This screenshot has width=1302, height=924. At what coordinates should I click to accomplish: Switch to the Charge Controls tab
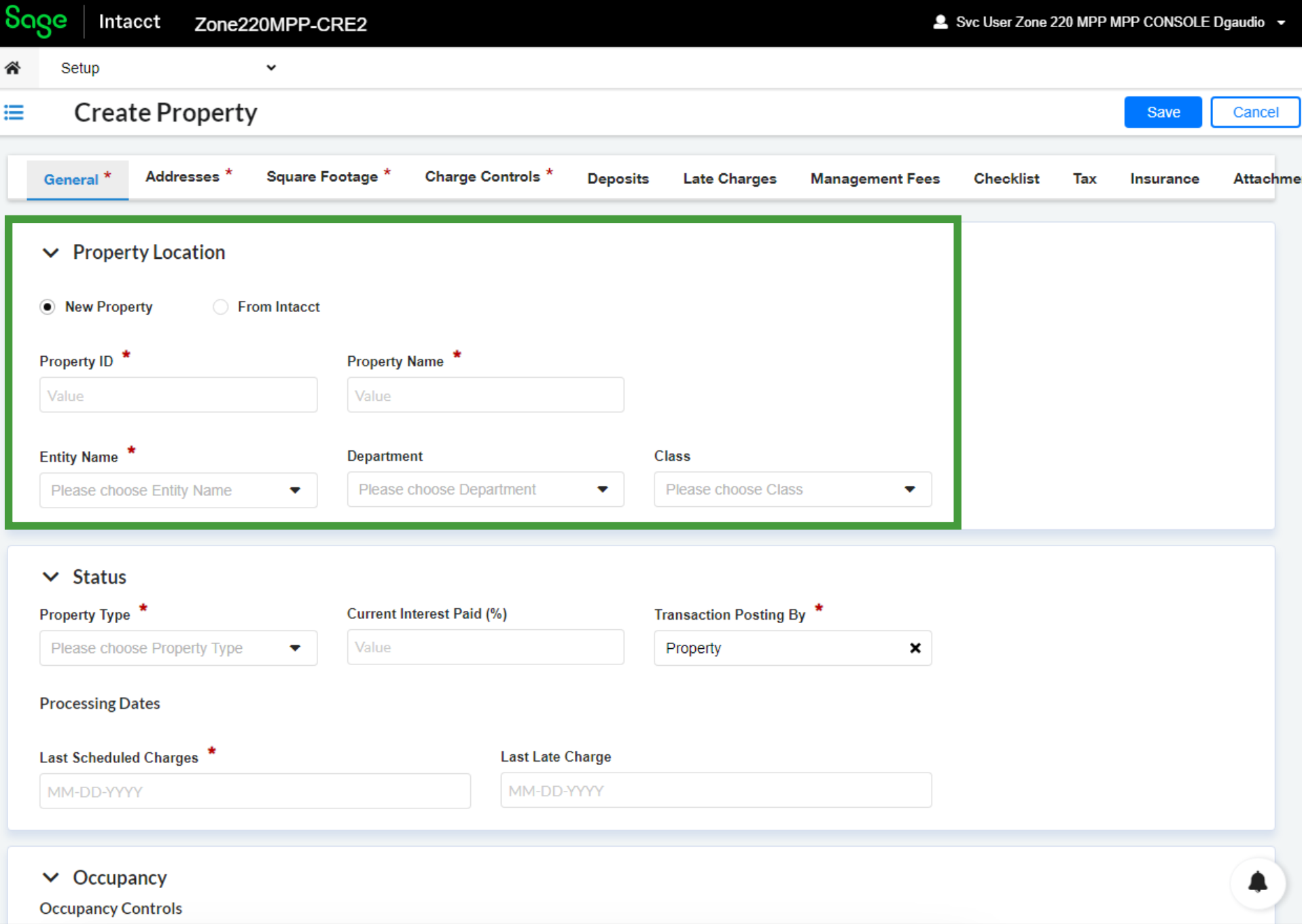[489, 177]
